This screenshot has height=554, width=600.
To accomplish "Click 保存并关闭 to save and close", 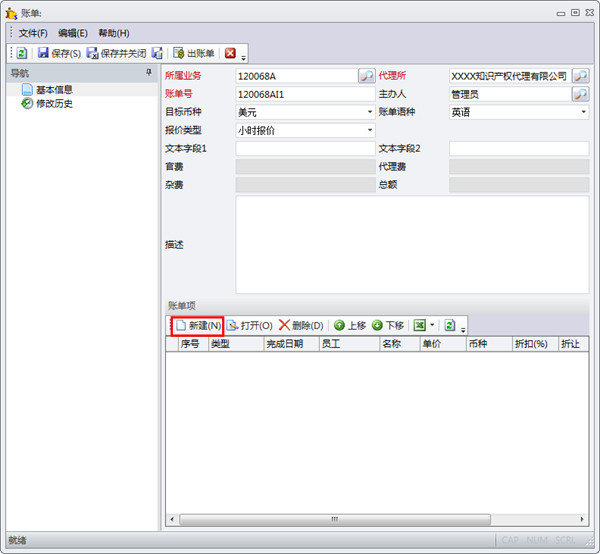I will pos(116,53).
